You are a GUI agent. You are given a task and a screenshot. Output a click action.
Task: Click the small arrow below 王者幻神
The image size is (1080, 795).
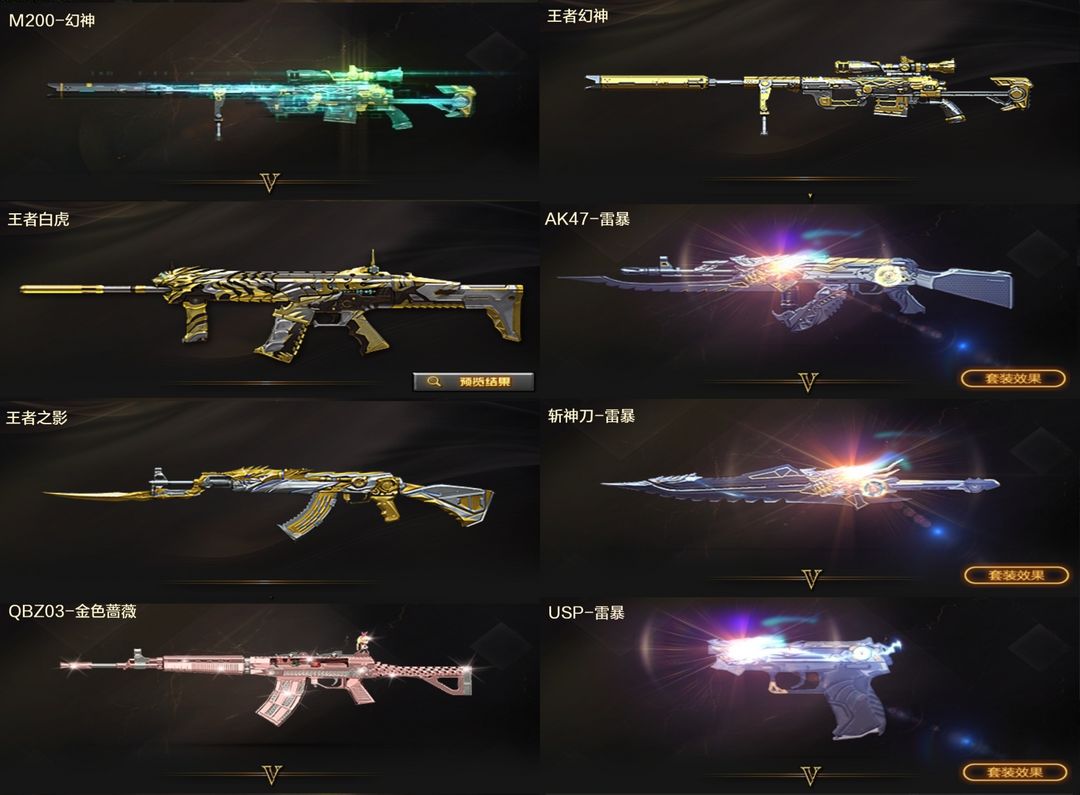point(810,196)
